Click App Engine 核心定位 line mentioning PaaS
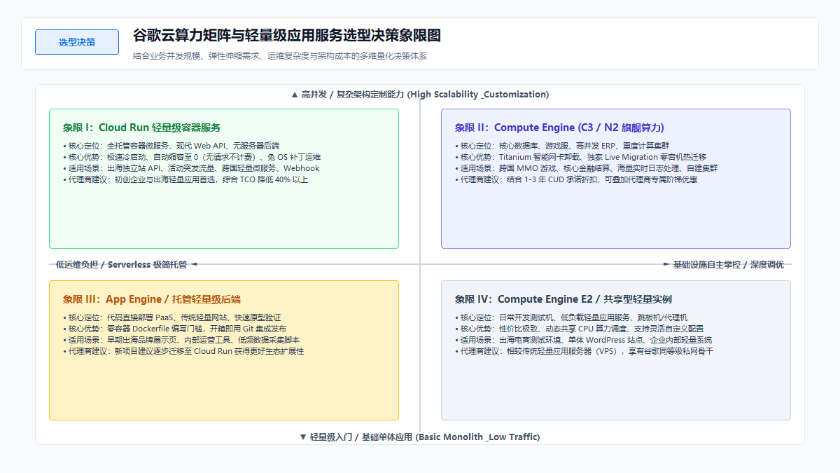This screenshot has height=473, width=840. 172,317
